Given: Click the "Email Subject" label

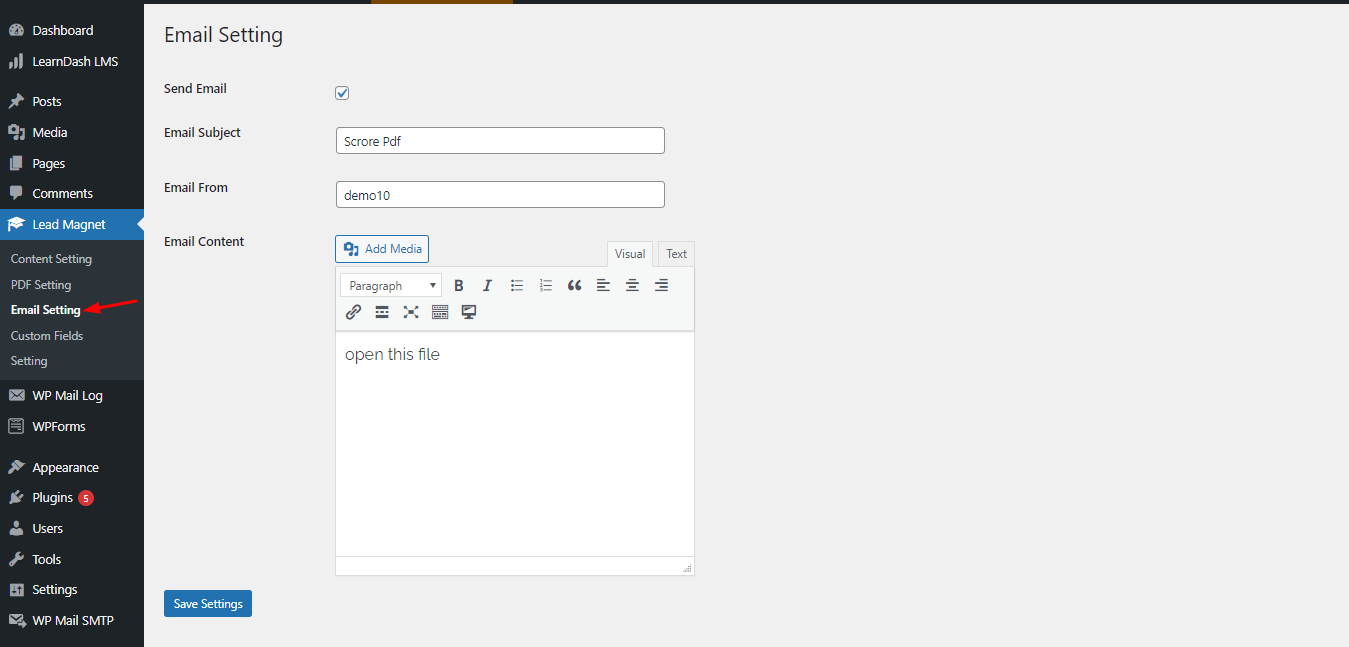Looking at the screenshot, I should coord(202,133).
